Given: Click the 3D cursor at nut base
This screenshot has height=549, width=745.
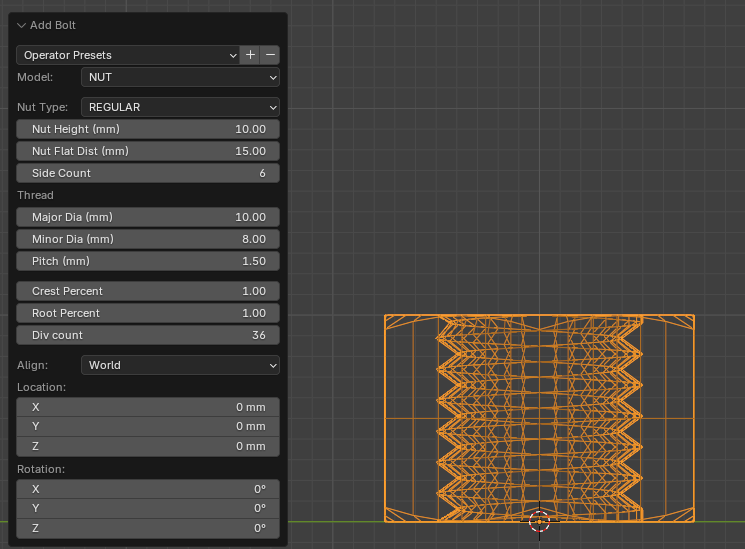Looking at the screenshot, I should tap(539, 521).
